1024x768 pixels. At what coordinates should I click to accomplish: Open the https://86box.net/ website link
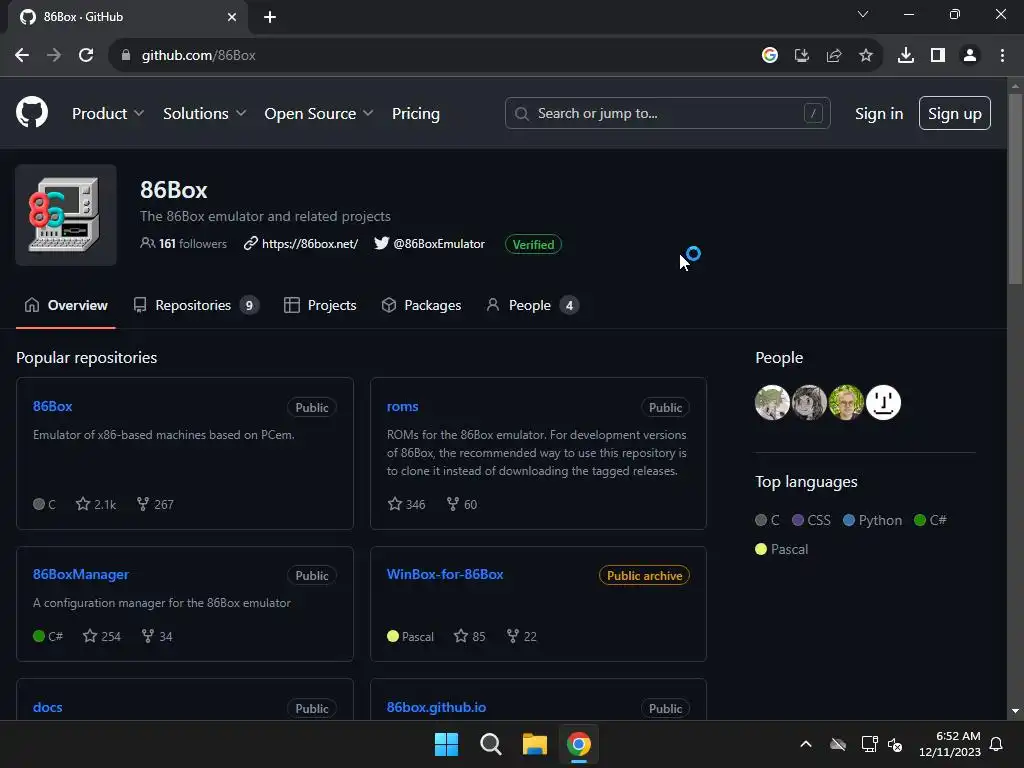pos(301,244)
